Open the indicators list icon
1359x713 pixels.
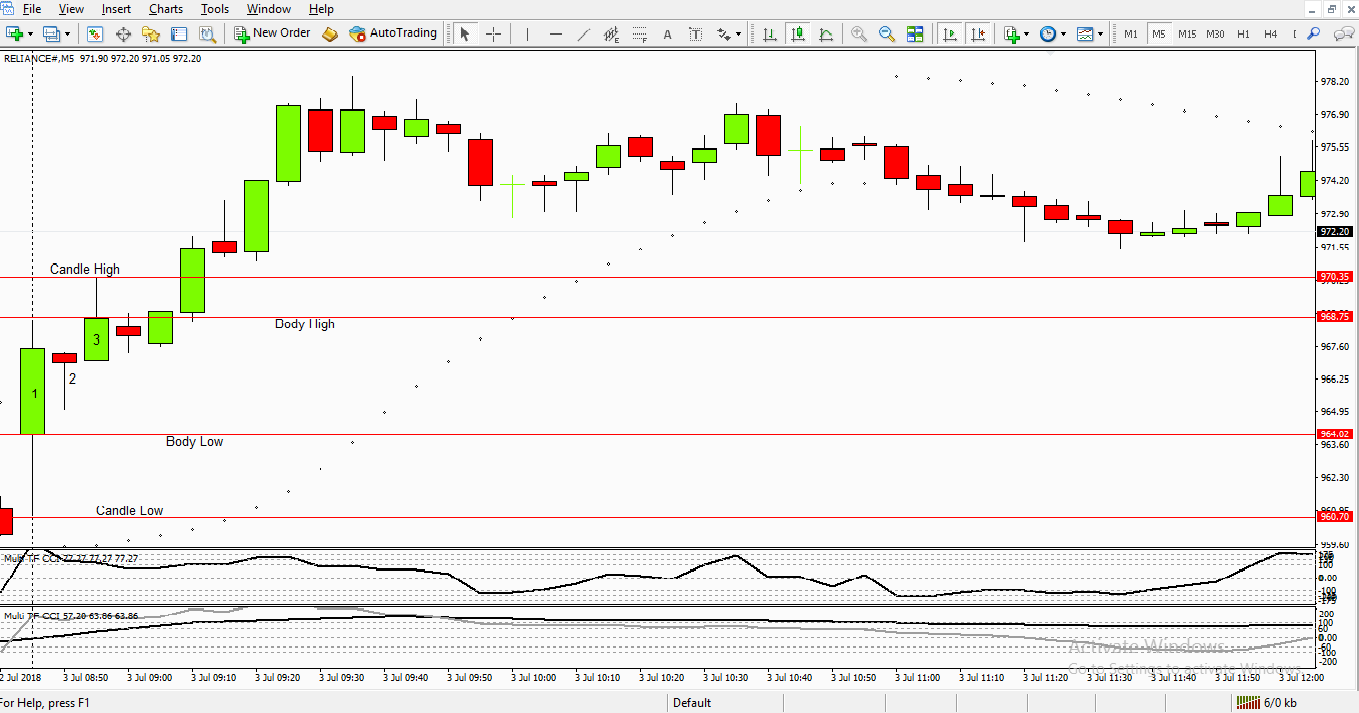point(1012,34)
